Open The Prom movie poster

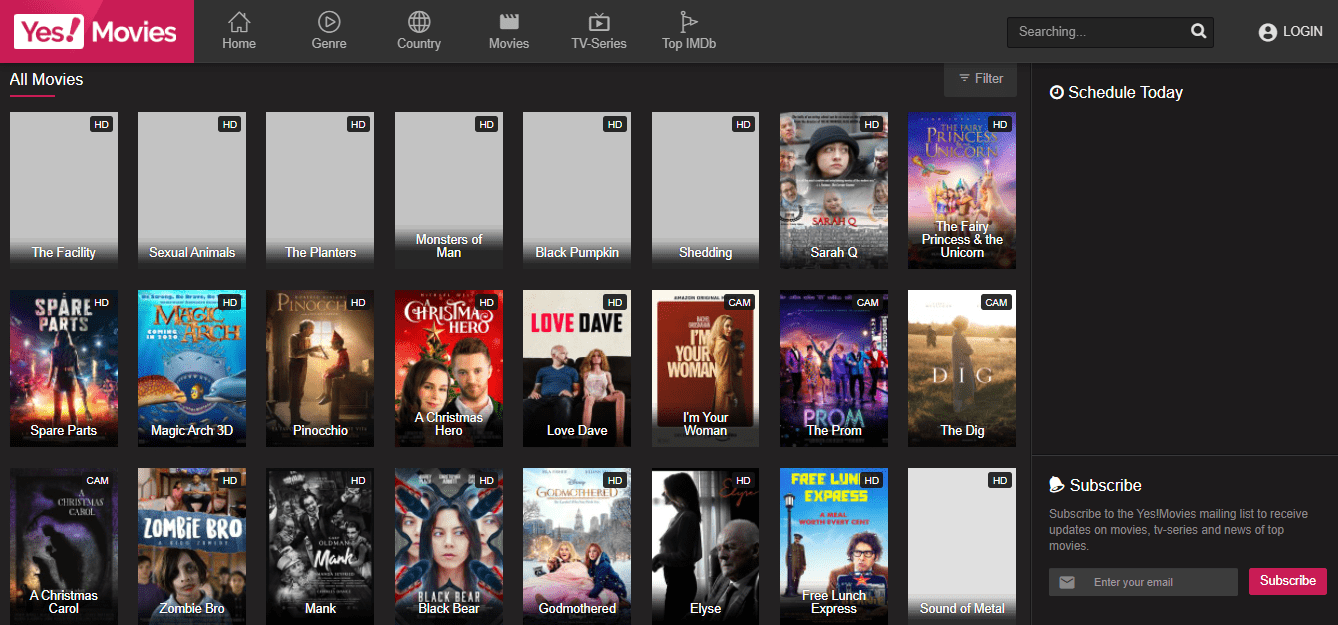834,368
